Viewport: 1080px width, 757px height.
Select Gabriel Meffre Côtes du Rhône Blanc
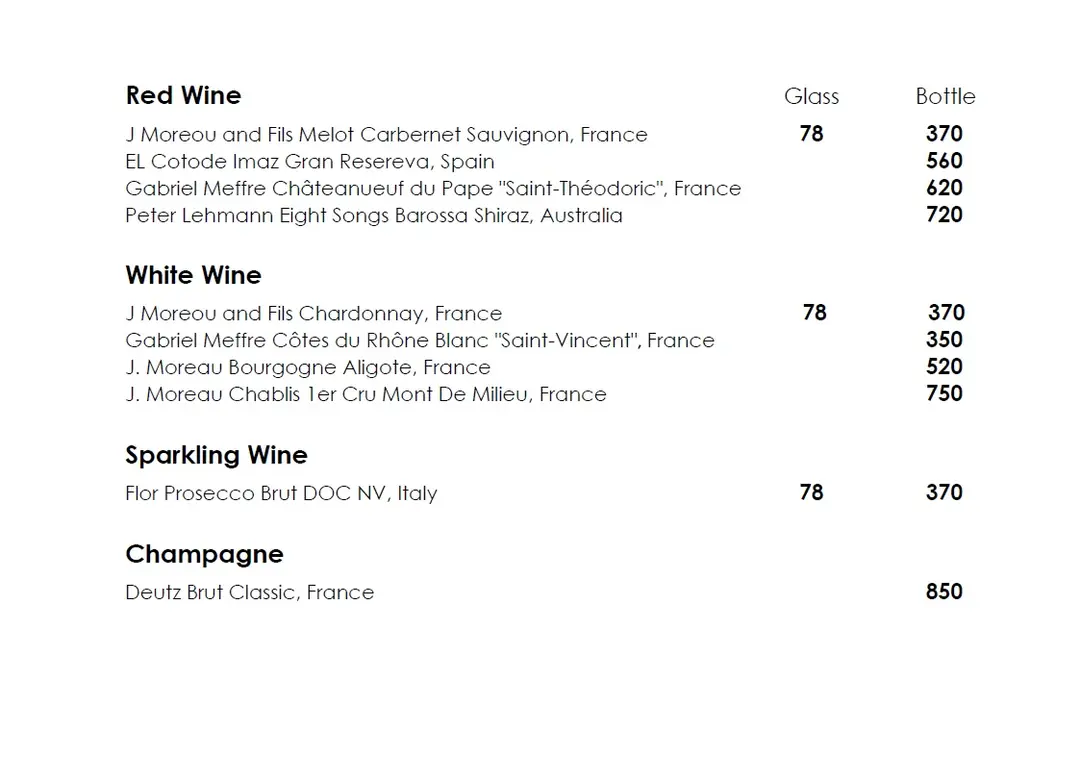[x=420, y=340]
